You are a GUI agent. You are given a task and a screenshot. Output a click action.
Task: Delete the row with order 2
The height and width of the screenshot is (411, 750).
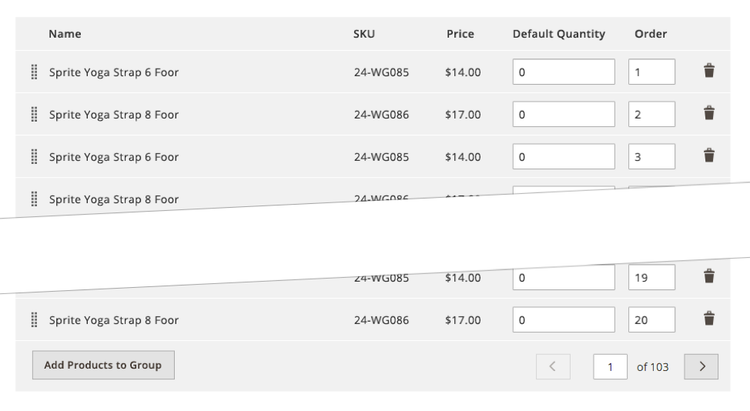pos(709,114)
